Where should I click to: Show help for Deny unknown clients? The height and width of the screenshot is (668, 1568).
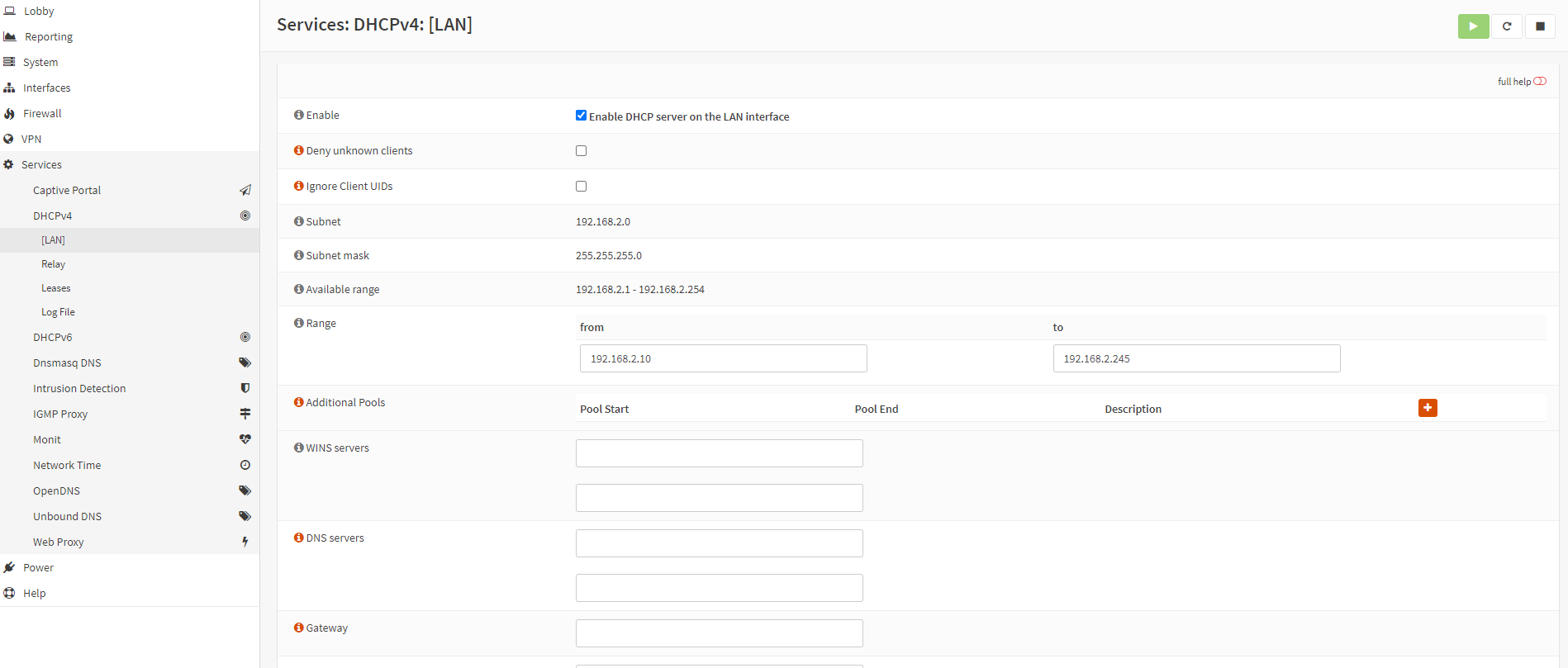tap(299, 150)
